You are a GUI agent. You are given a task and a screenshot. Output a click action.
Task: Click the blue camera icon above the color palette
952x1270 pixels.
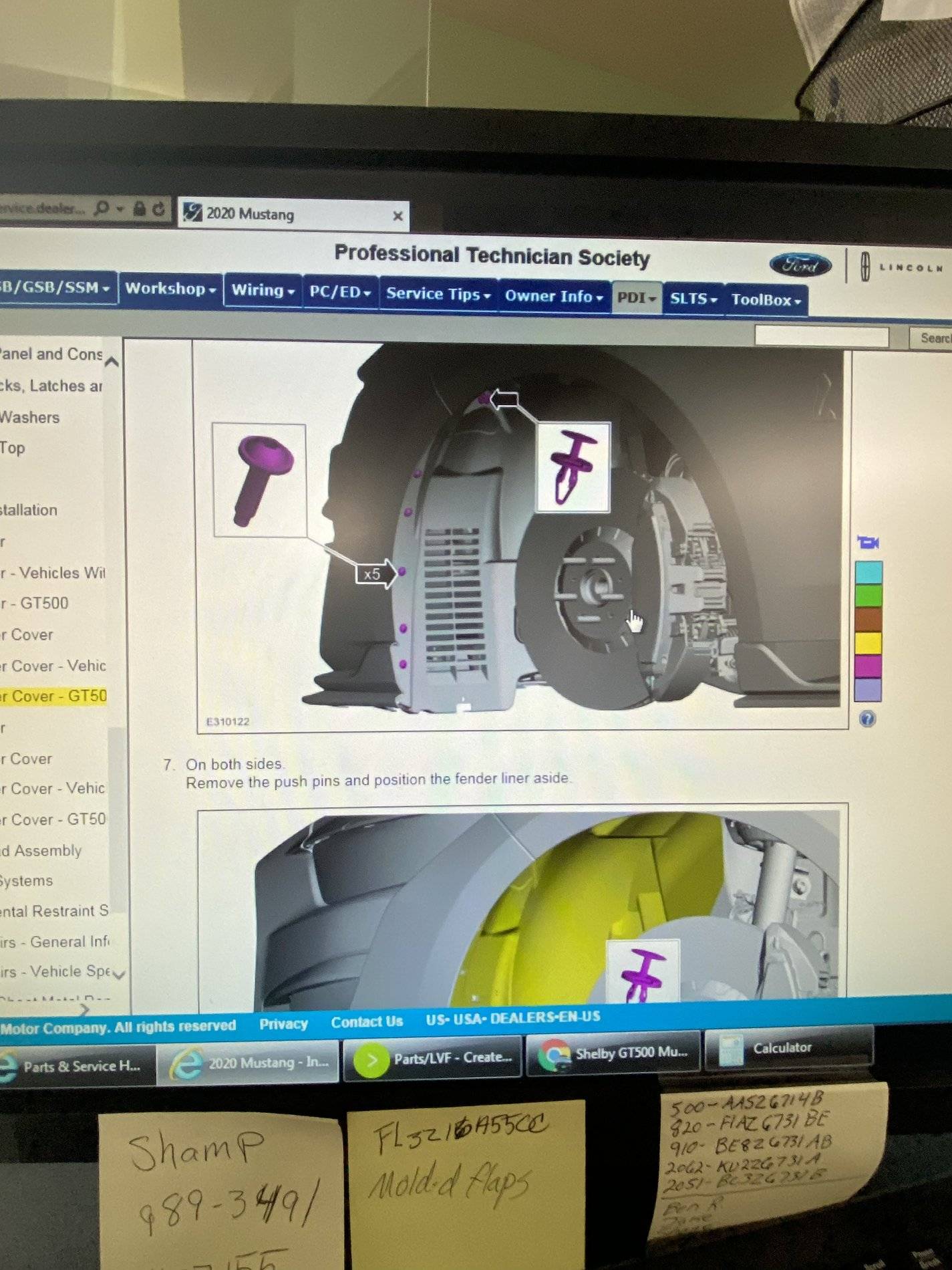[x=868, y=542]
